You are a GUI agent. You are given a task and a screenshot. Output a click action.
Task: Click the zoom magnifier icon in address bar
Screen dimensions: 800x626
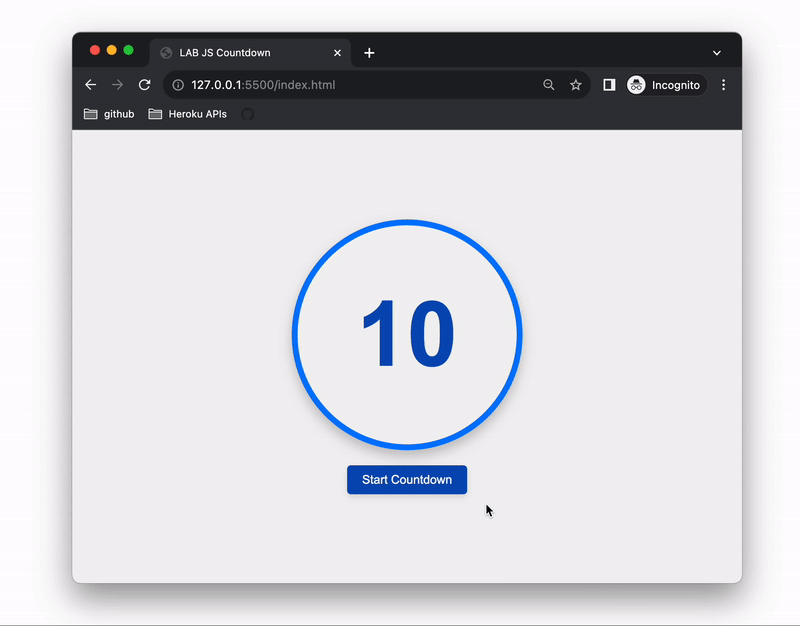point(548,85)
